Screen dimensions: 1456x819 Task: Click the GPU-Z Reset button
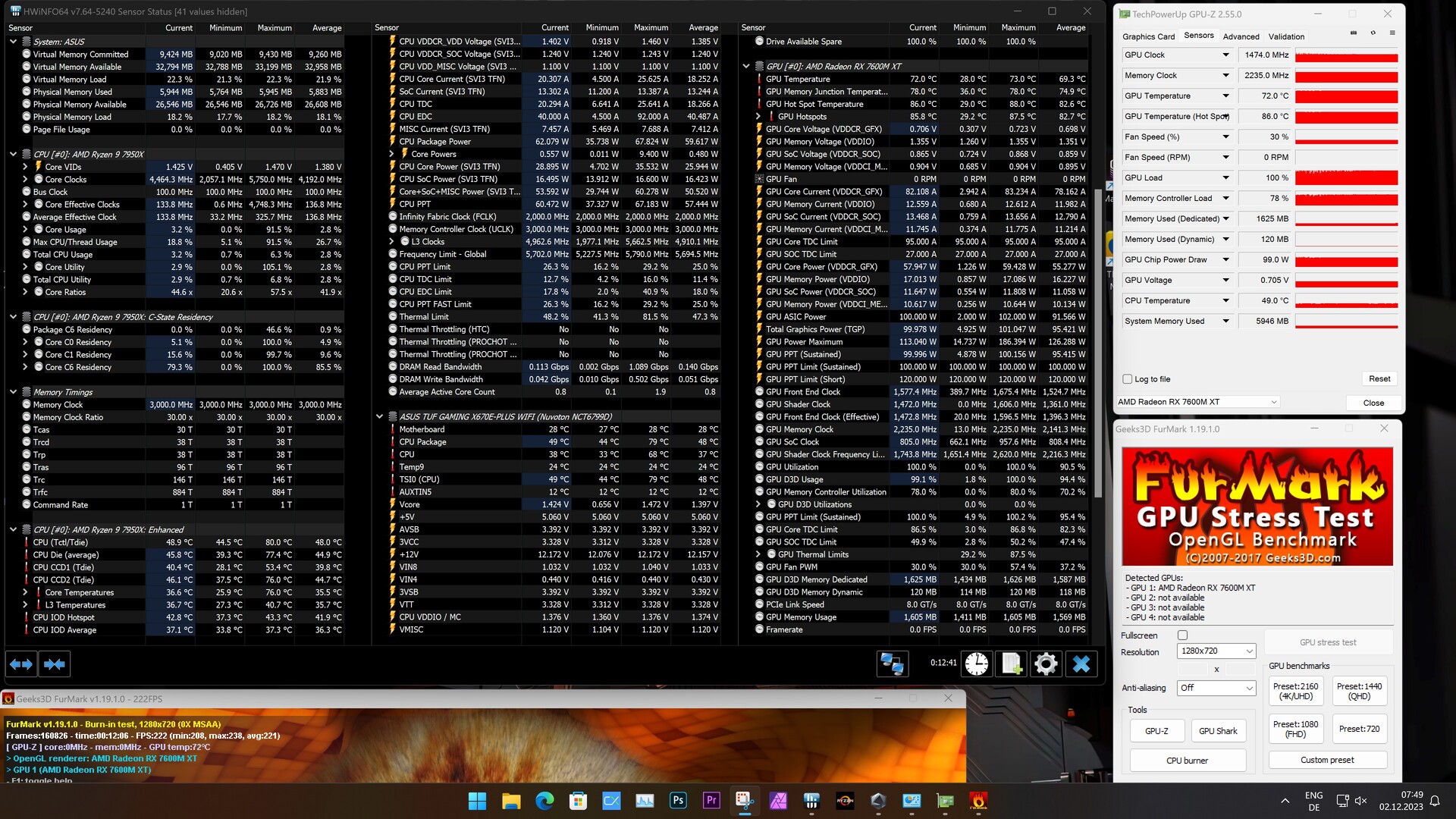(x=1379, y=379)
